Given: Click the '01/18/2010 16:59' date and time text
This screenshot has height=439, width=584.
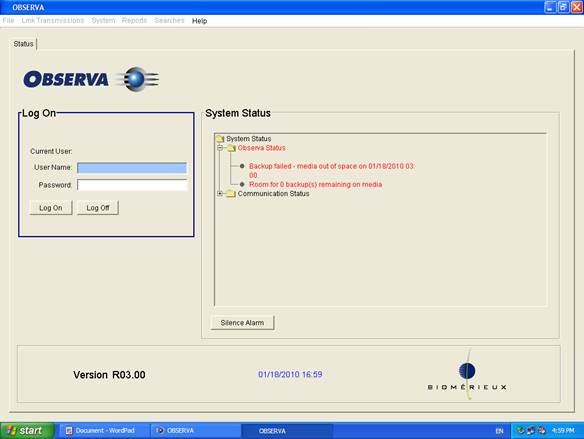Looking at the screenshot, I should pos(290,375).
